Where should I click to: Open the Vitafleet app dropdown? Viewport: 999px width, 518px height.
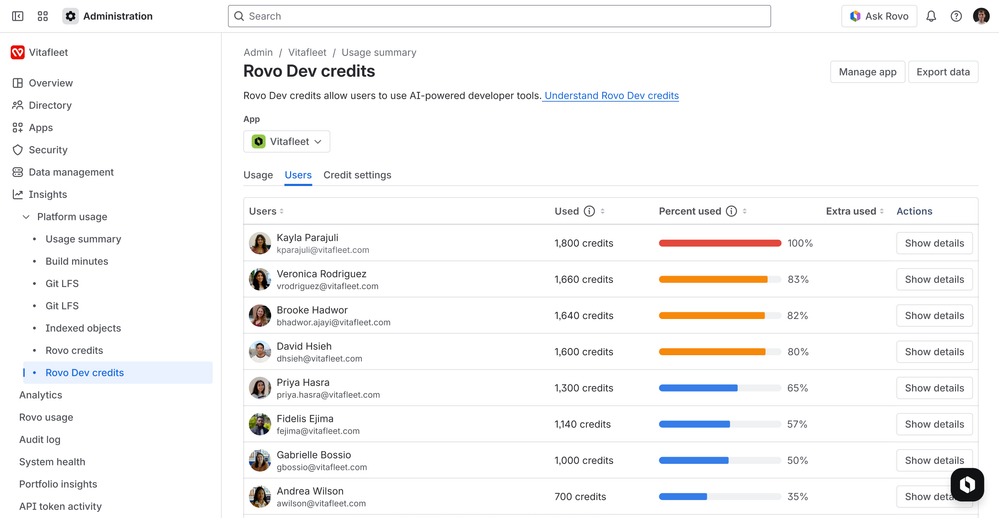point(287,141)
